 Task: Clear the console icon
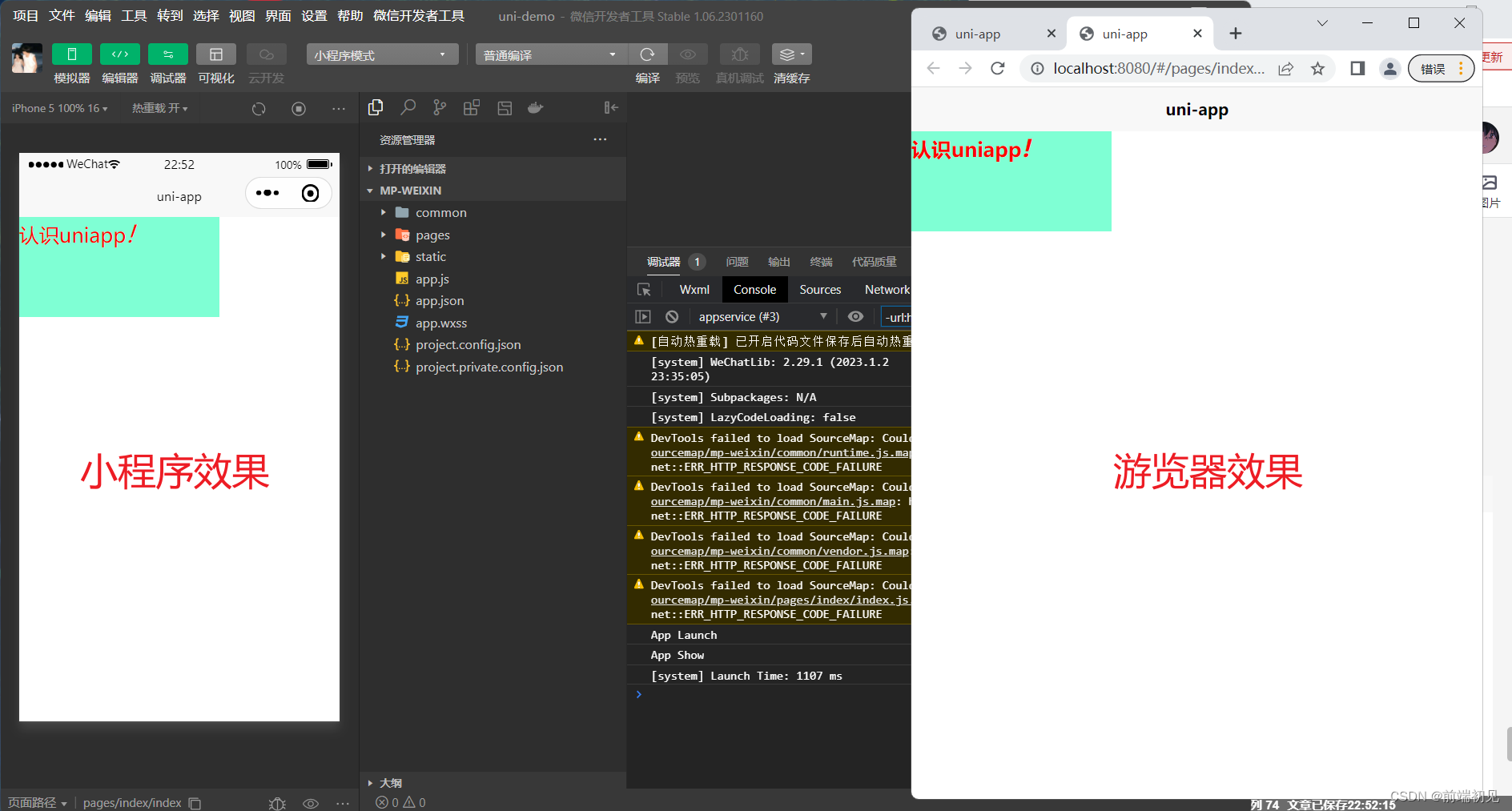tap(672, 317)
